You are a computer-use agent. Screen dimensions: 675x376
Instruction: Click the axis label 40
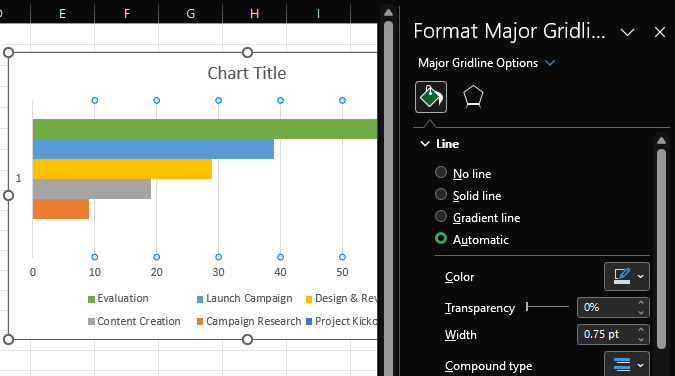(280, 272)
